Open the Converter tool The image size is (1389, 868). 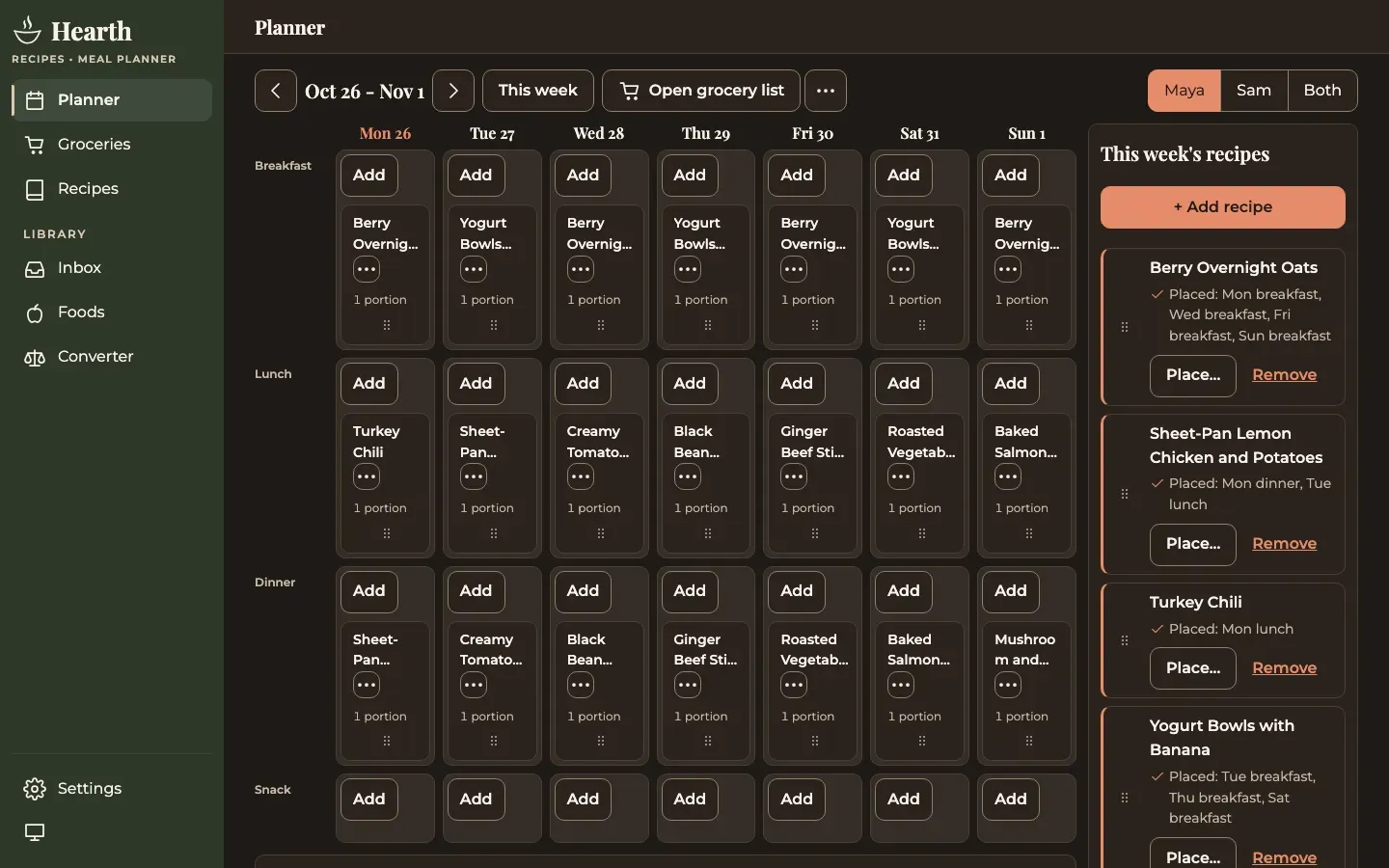pyautogui.click(x=112, y=357)
